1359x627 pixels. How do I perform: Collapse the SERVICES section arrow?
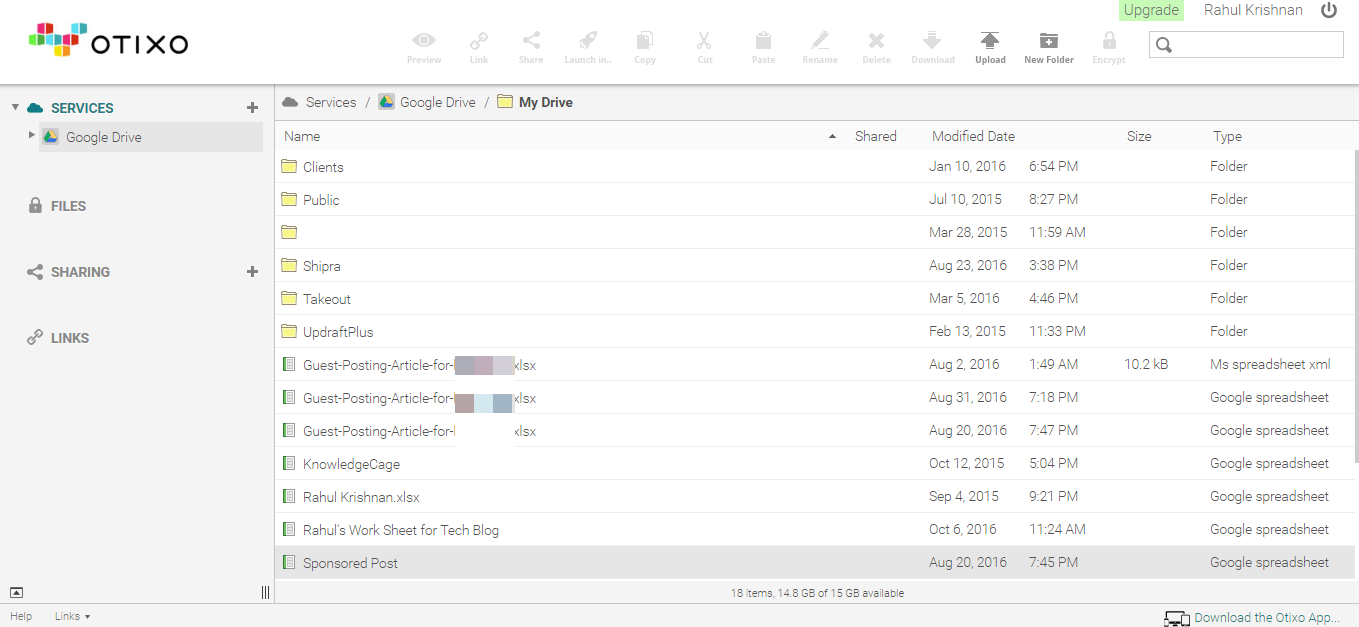[15, 107]
